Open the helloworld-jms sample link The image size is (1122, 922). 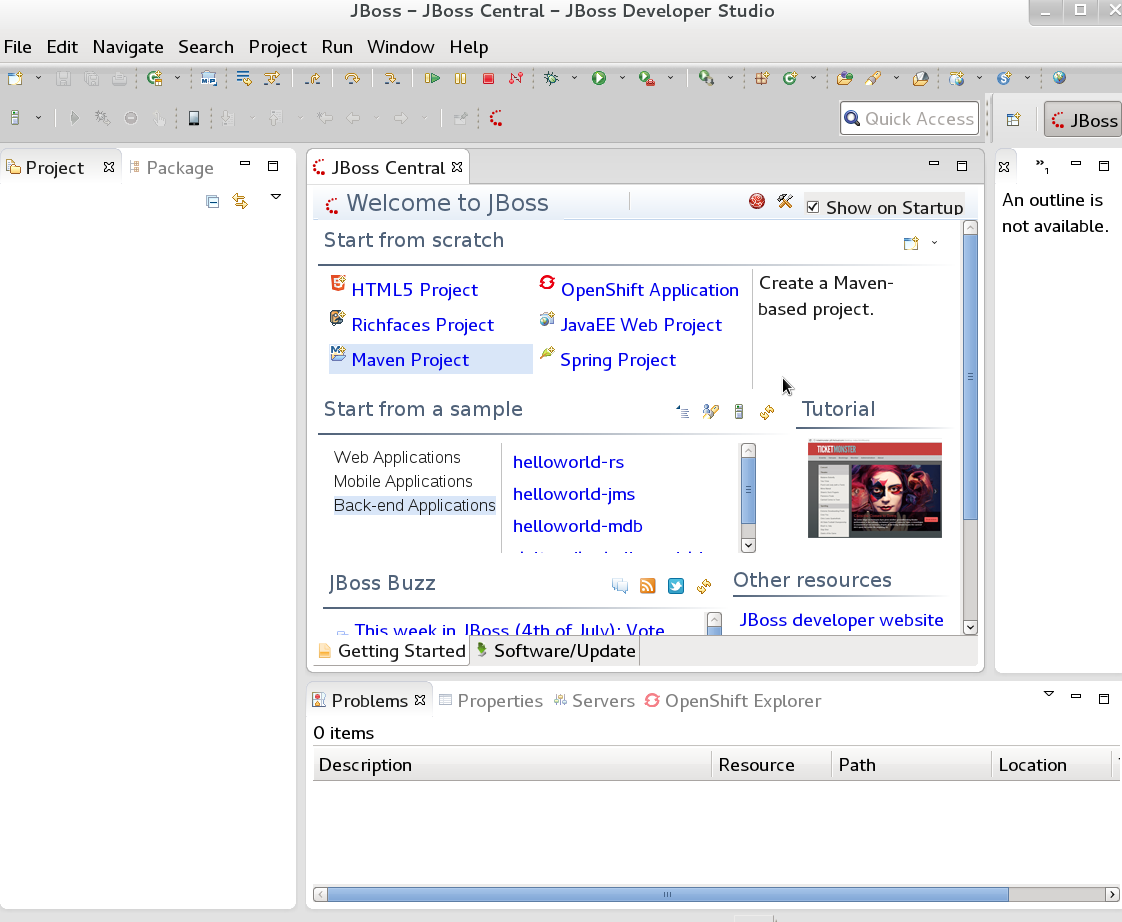coord(574,494)
